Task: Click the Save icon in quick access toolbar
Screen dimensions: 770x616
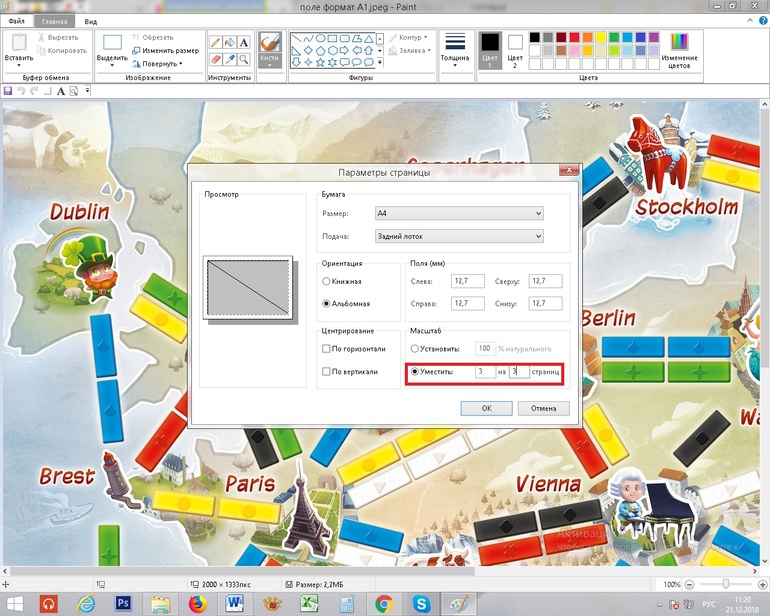Action: pyautogui.click(x=8, y=91)
